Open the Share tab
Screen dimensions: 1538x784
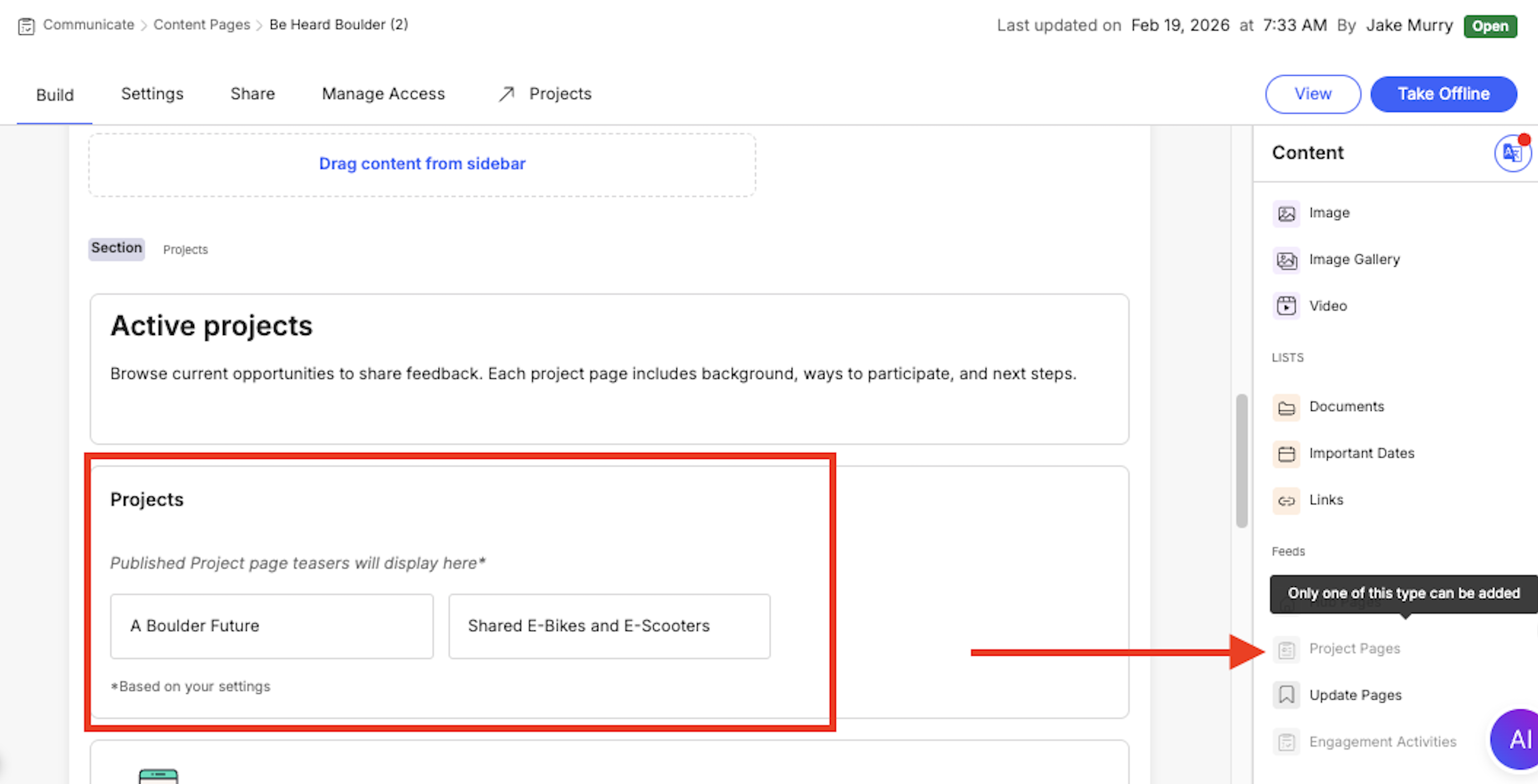click(252, 93)
